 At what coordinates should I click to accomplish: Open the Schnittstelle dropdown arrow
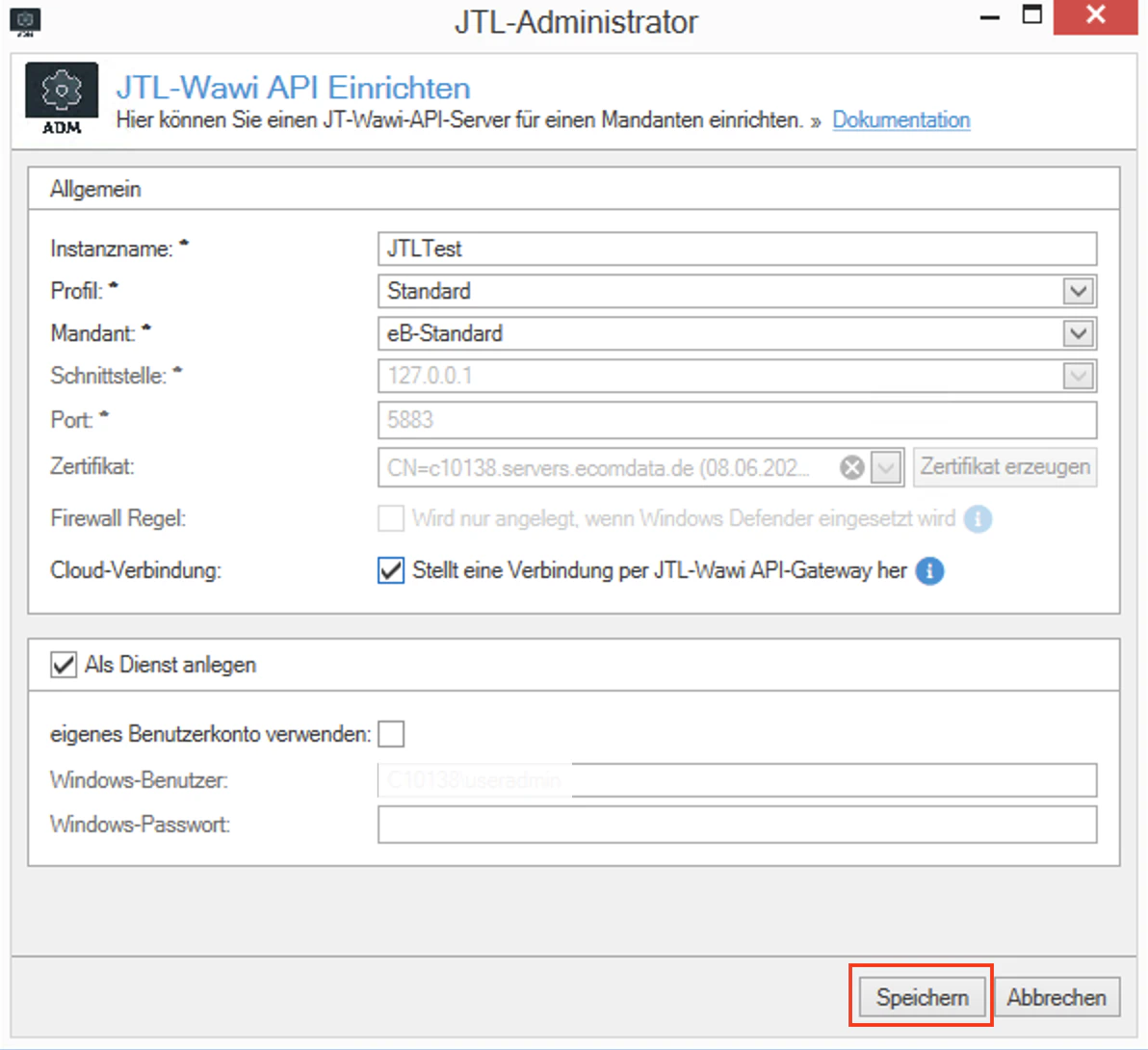point(1078,377)
